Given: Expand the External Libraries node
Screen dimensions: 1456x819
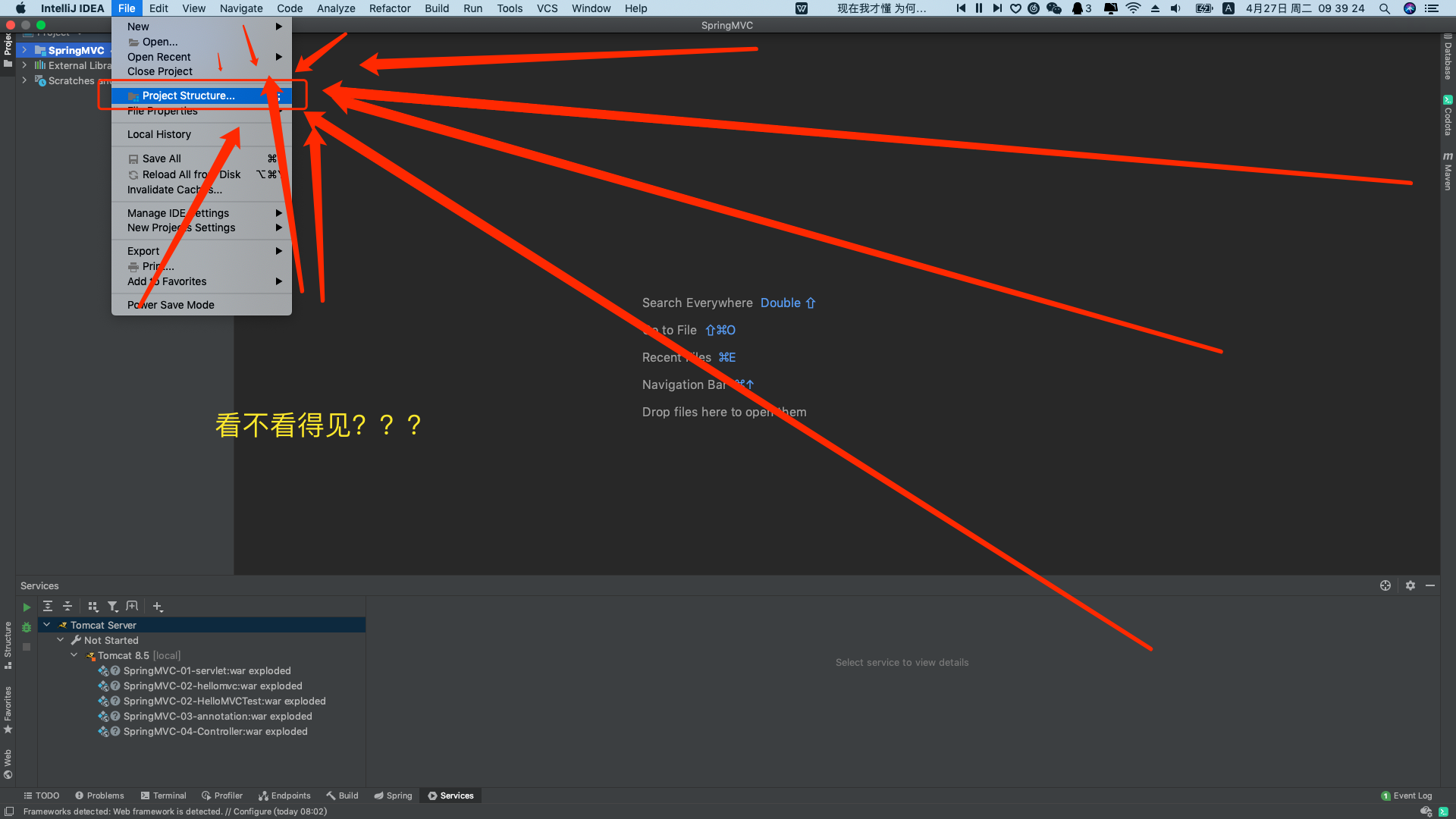Looking at the screenshot, I should pos(24,65).
